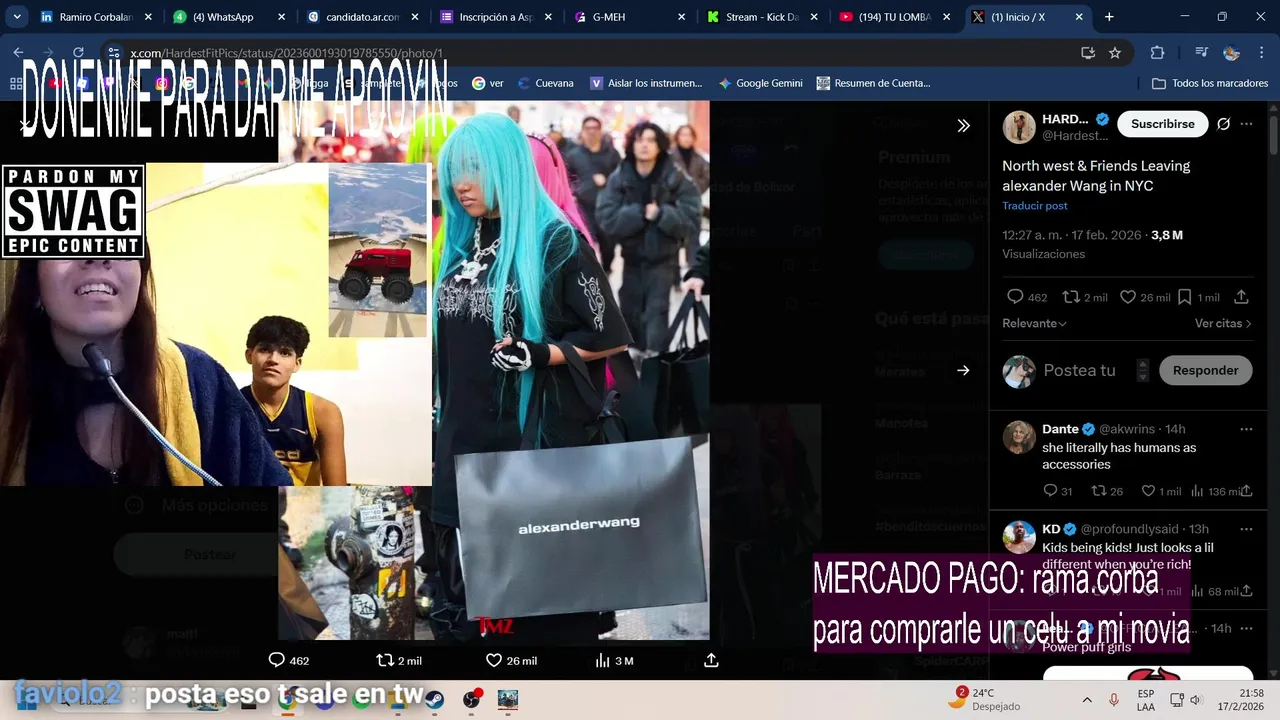Go to next photo with right arrow

pos(963,370)
